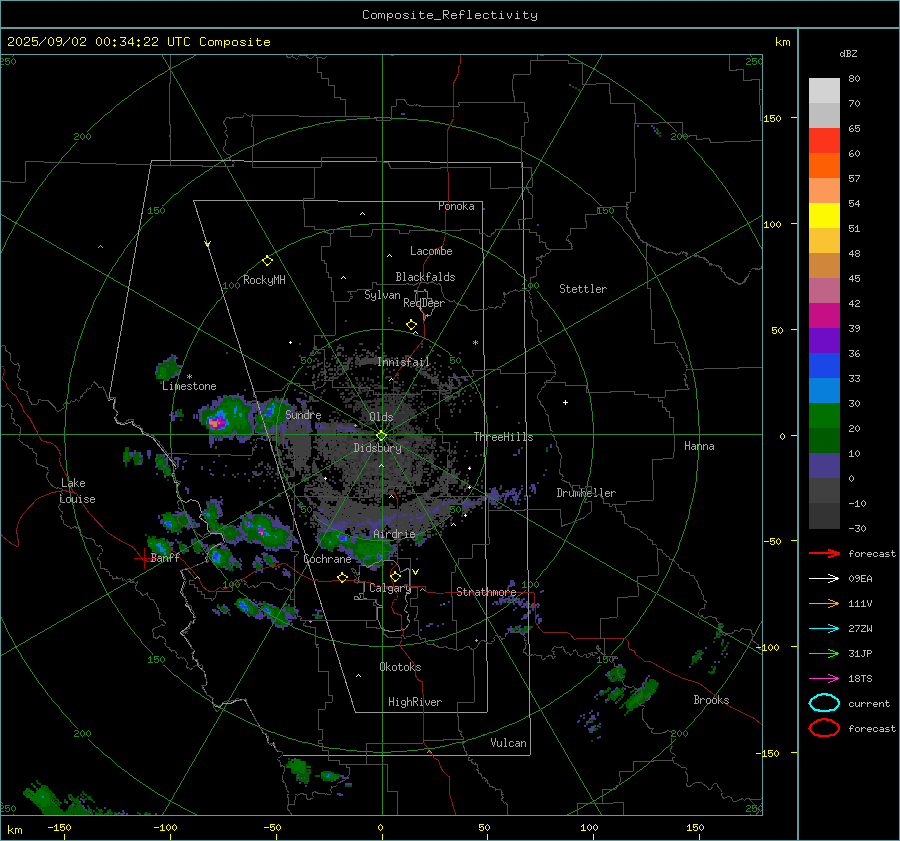Image resolution: width=900 pixels, height=841 pixels.
Task: Click the dBZ legend heading
Action: point(848,53)
